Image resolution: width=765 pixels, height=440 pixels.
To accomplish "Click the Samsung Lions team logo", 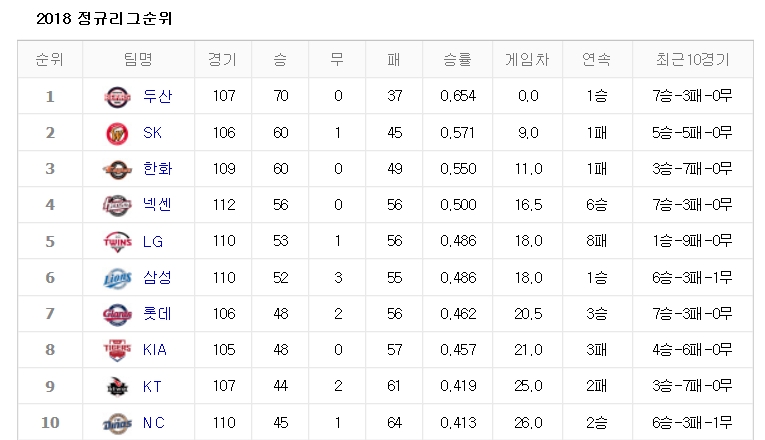I will pyautogui.click(x=117, y=278).
